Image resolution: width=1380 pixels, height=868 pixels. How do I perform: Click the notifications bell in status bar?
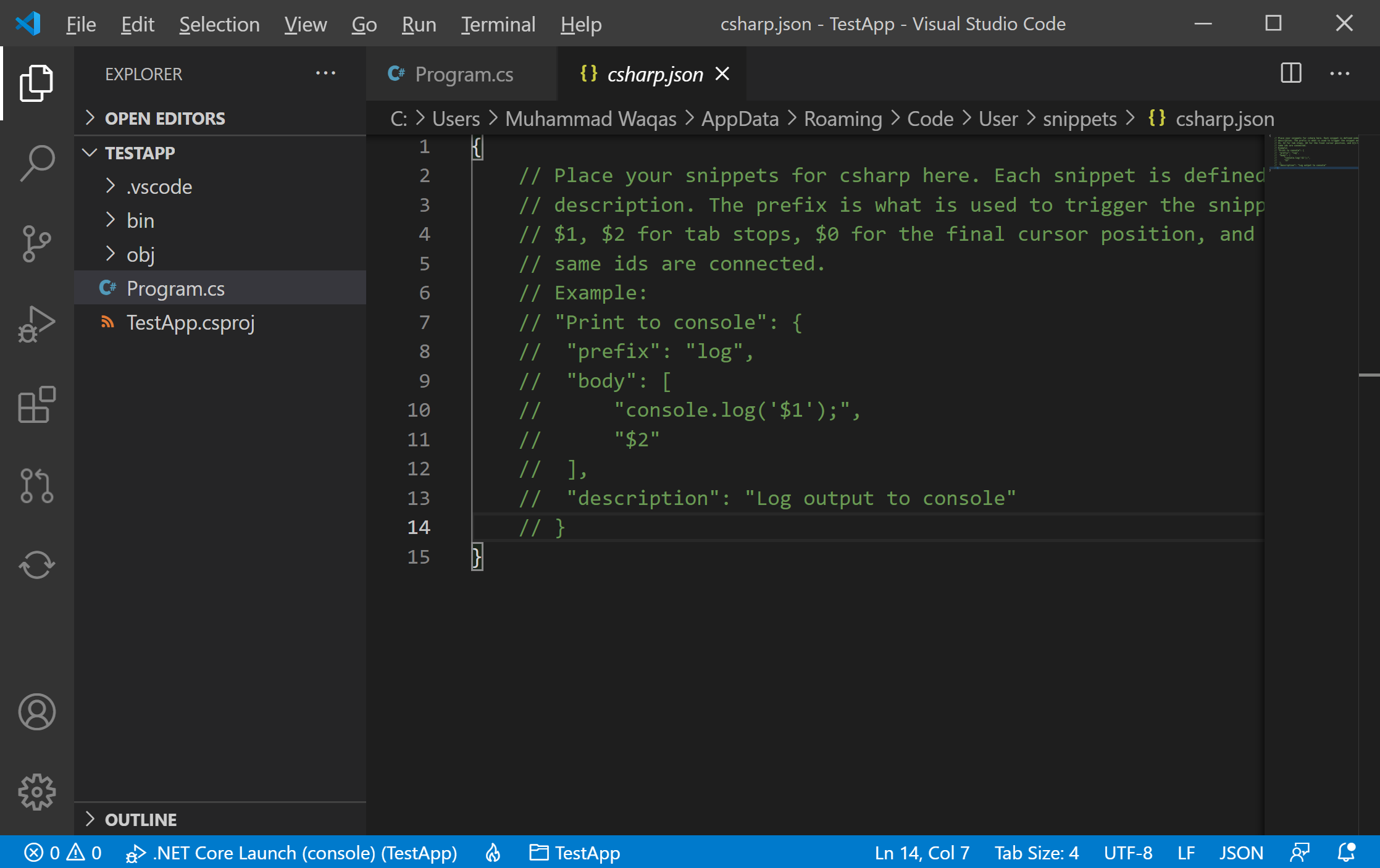(x=1345, y=853)
